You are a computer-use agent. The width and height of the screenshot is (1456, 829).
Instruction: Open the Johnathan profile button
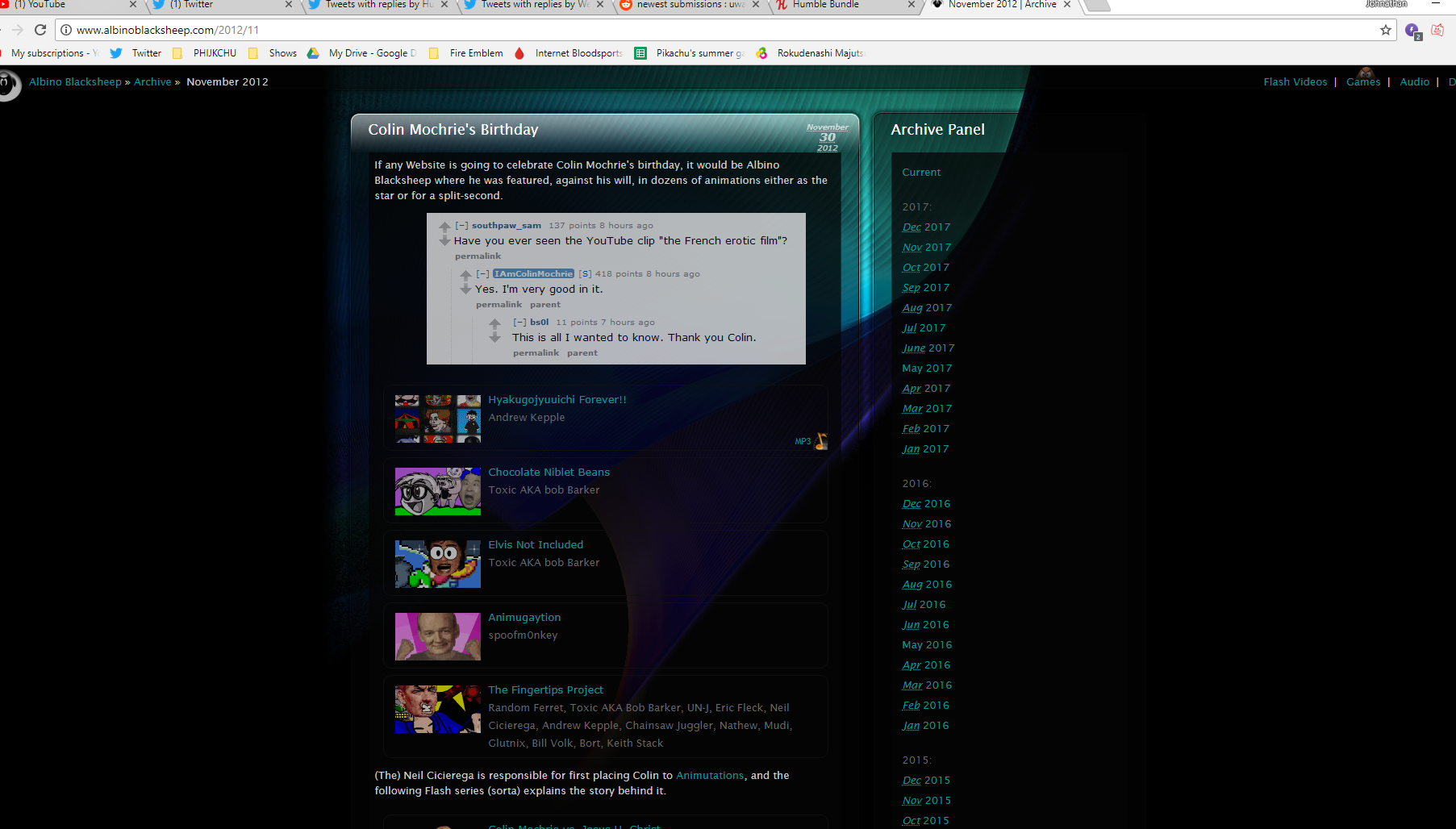1386,4
